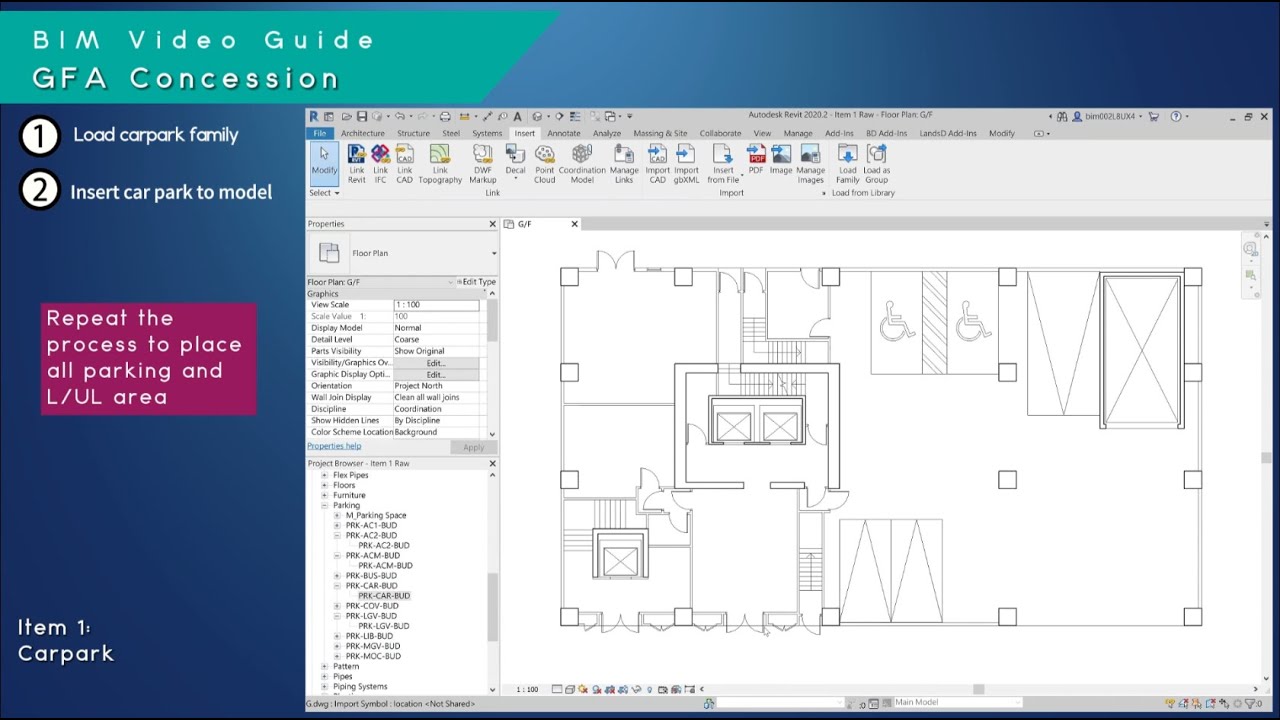The width and height of the screenshot is (1280, 720).
Task: Open the Point Cloud tool
Action: (x=545, y=164)
